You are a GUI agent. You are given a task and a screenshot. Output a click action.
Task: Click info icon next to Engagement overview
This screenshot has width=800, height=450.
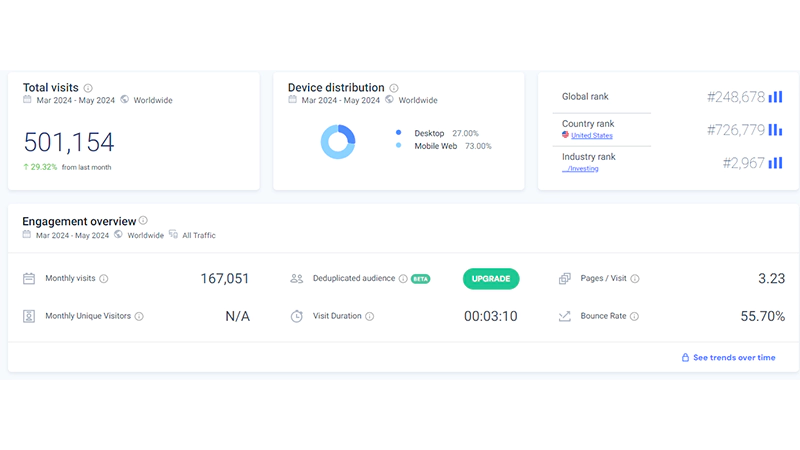coord(143,221)
